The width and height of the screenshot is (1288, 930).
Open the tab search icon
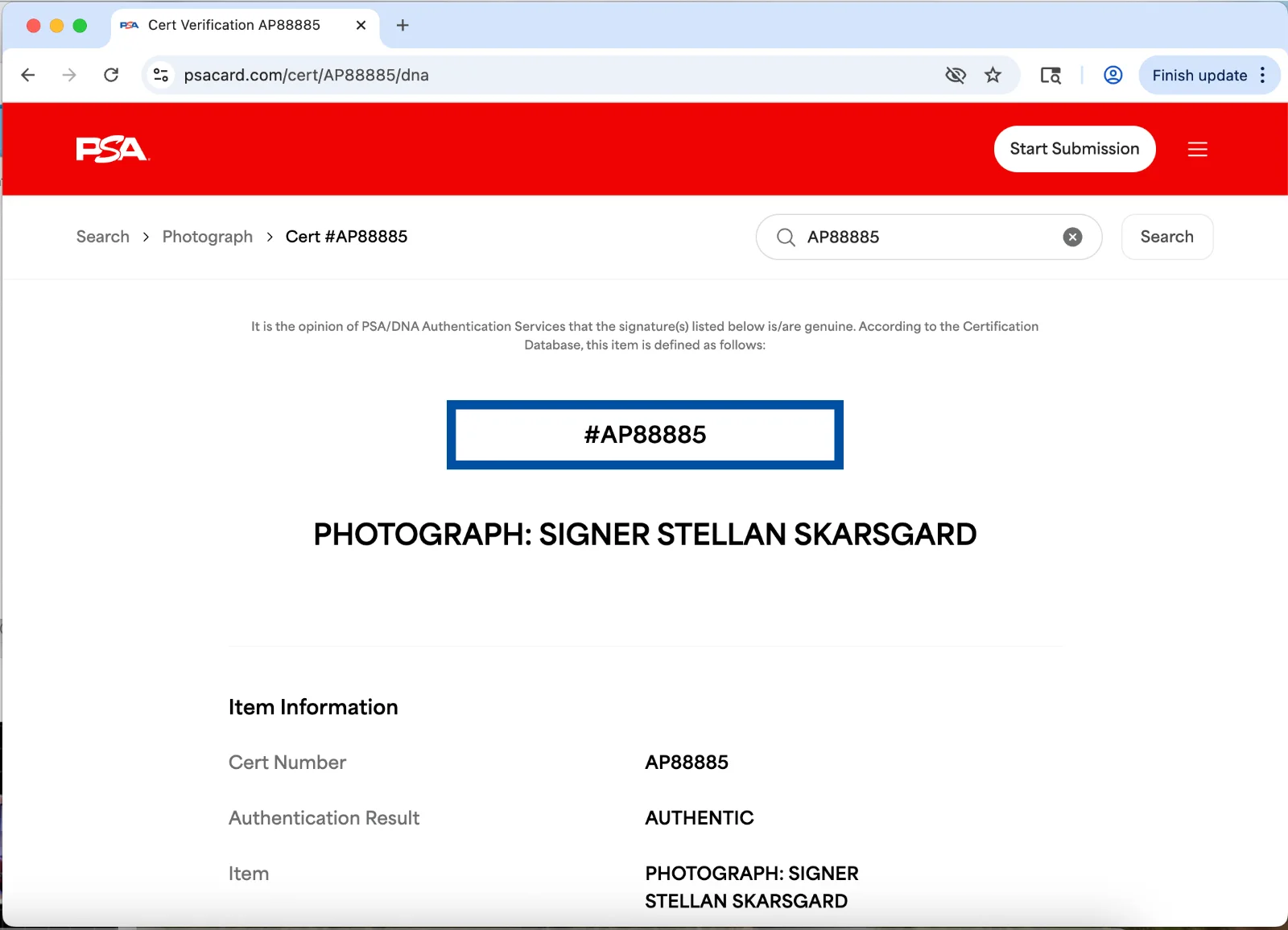pos(1051,75)
